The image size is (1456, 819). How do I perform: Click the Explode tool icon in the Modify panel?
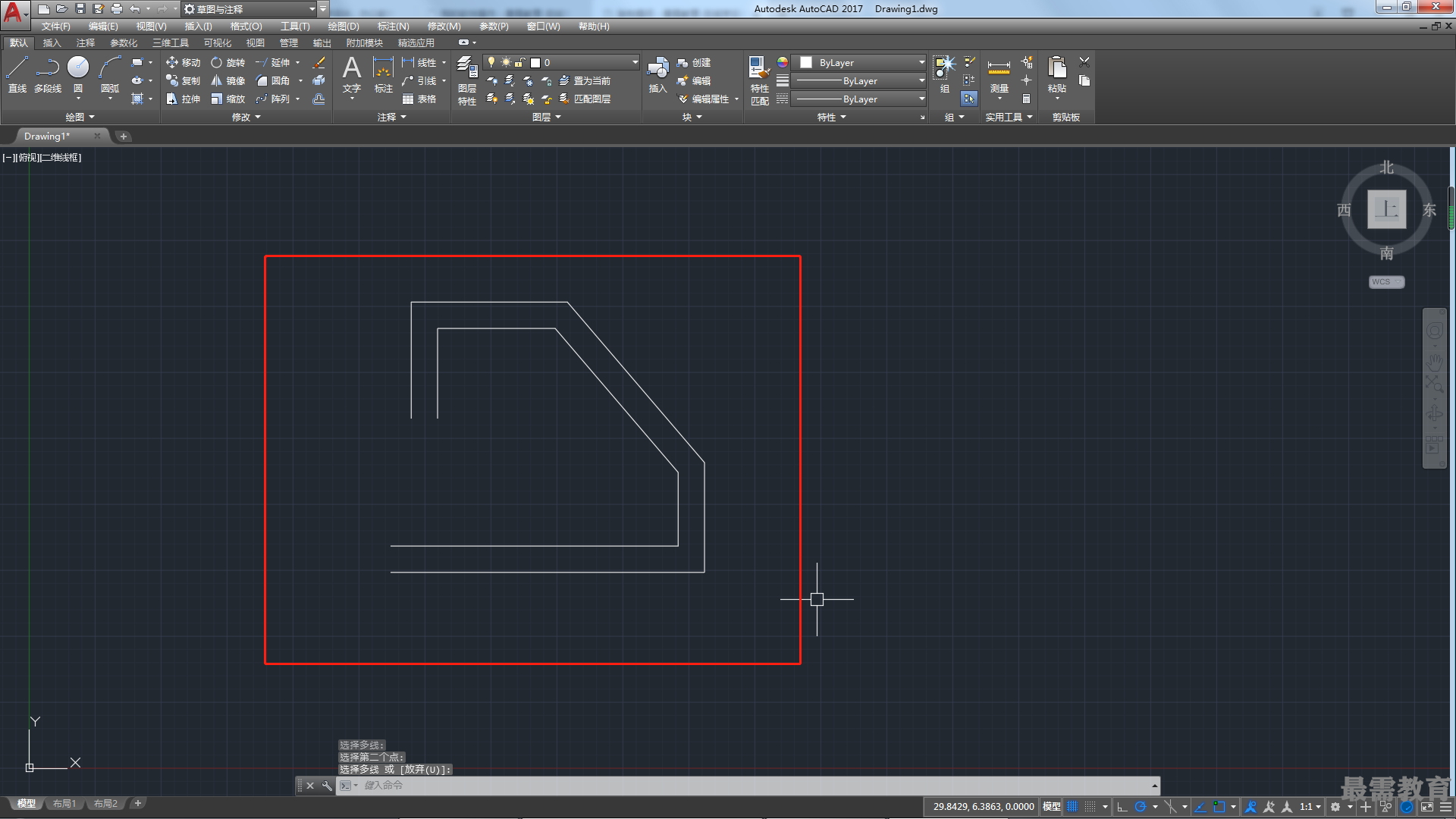pyautogui.click(x=319, y=80)
